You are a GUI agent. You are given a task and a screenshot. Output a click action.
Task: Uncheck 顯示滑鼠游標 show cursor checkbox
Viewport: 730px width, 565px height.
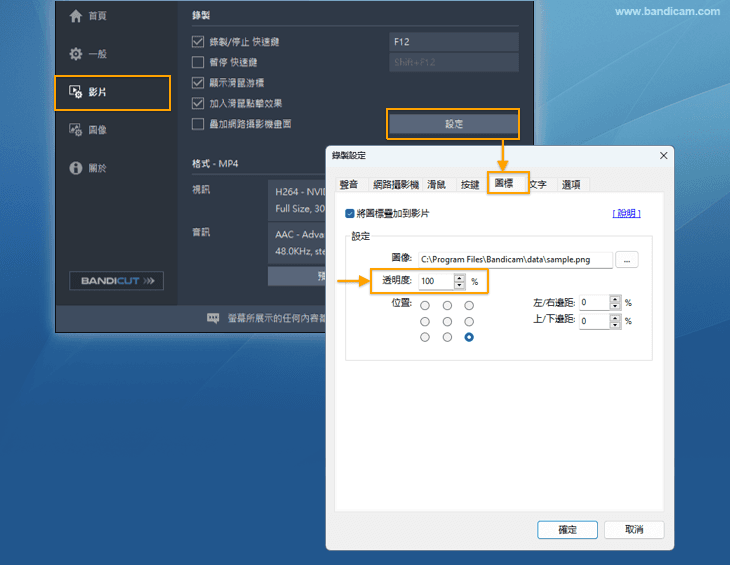coord(198,82)
